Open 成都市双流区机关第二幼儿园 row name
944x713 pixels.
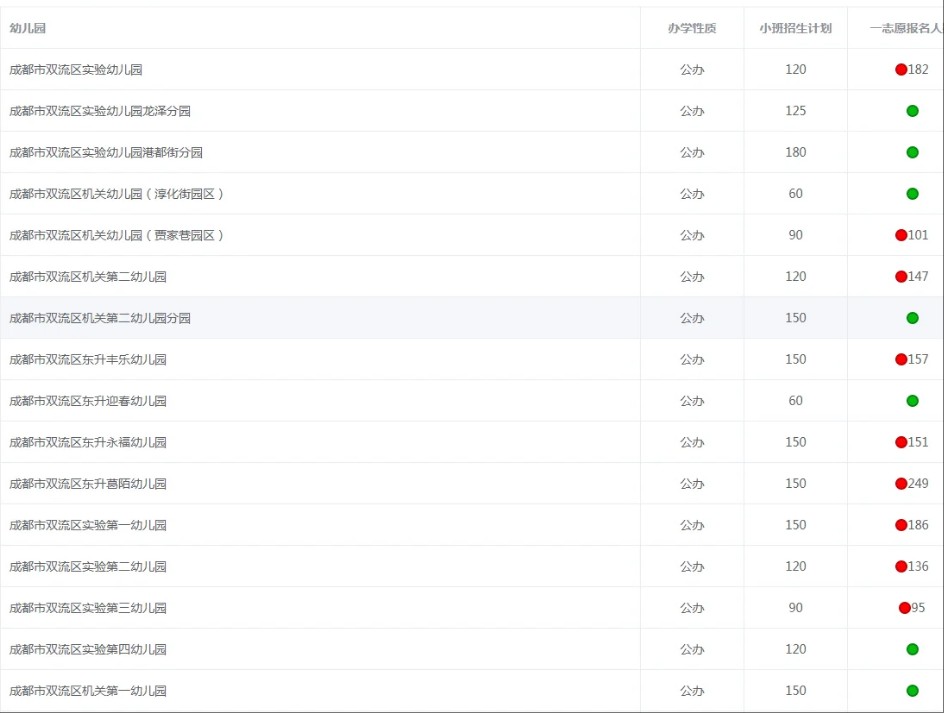[x=88, y=277]
